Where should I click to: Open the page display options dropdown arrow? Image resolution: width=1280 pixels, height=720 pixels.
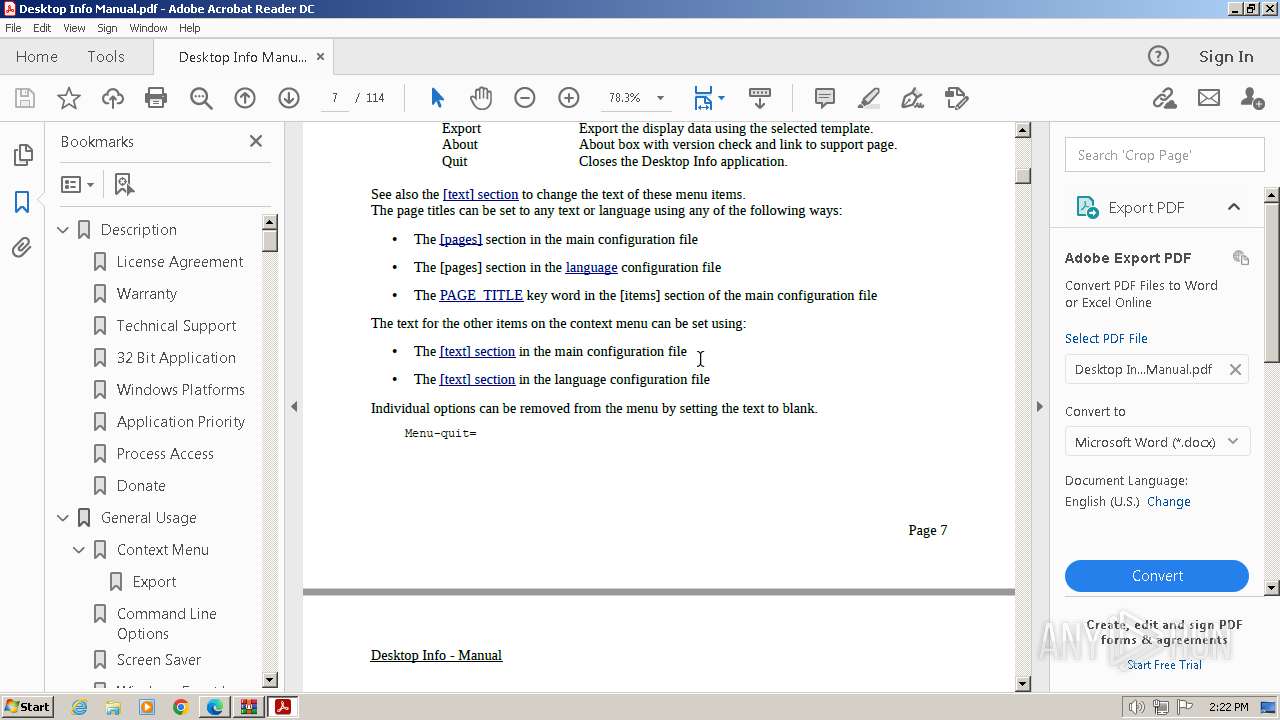pos(722,98)
